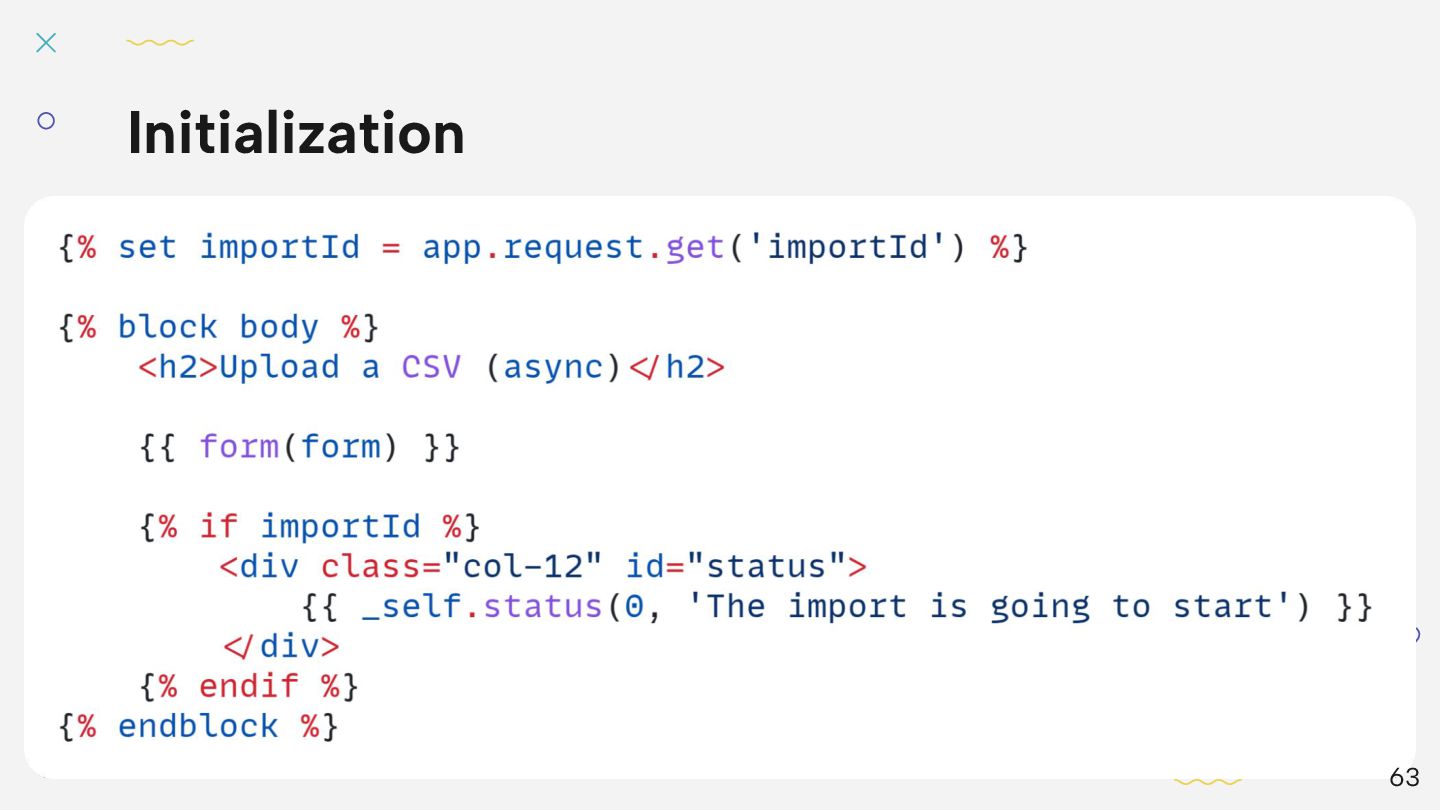
Task: Click the 'set' keyword in the first code line
Action: pos(147,247)
